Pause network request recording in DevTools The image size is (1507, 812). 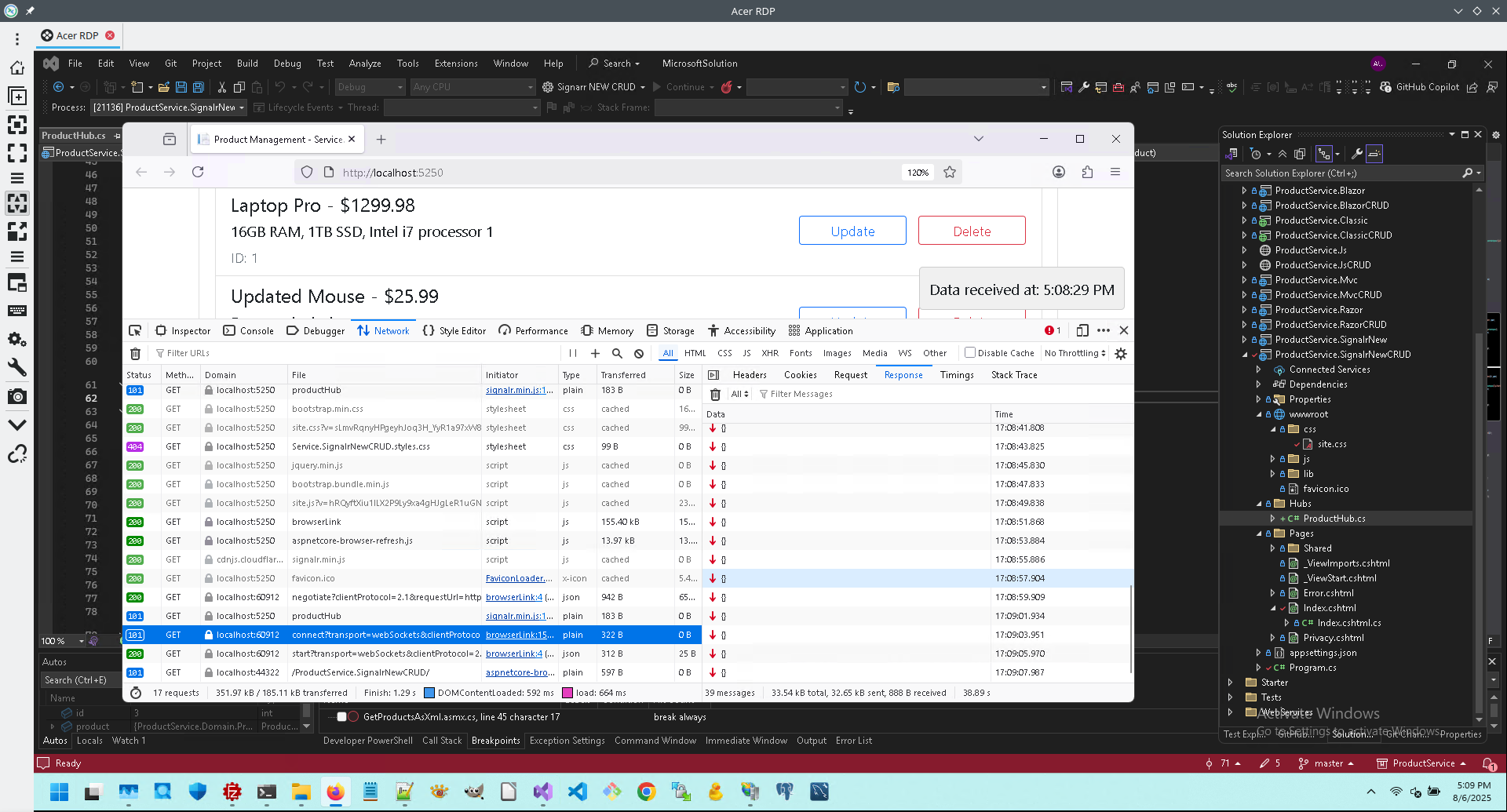tap(573, 354)
